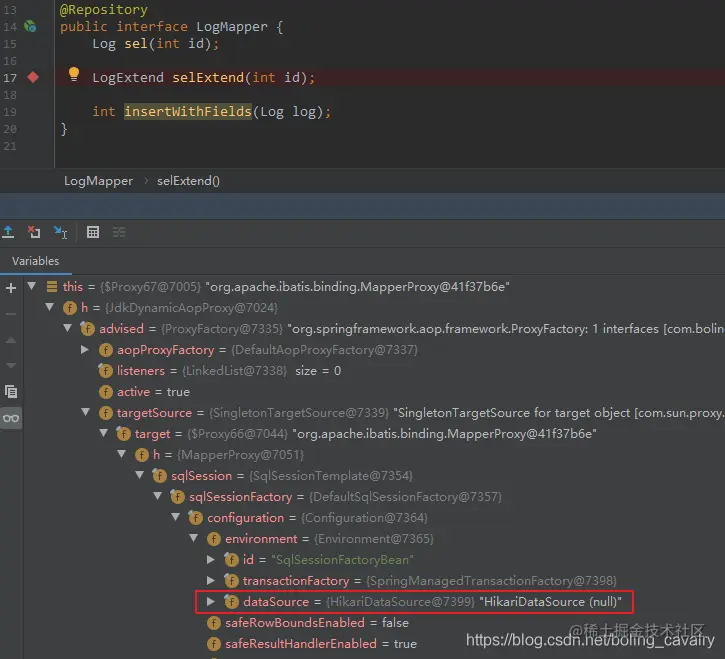725x659 pixels.
Task: Click the lightbulb intention icon on line 17
Action: click(x=74, y=74)
